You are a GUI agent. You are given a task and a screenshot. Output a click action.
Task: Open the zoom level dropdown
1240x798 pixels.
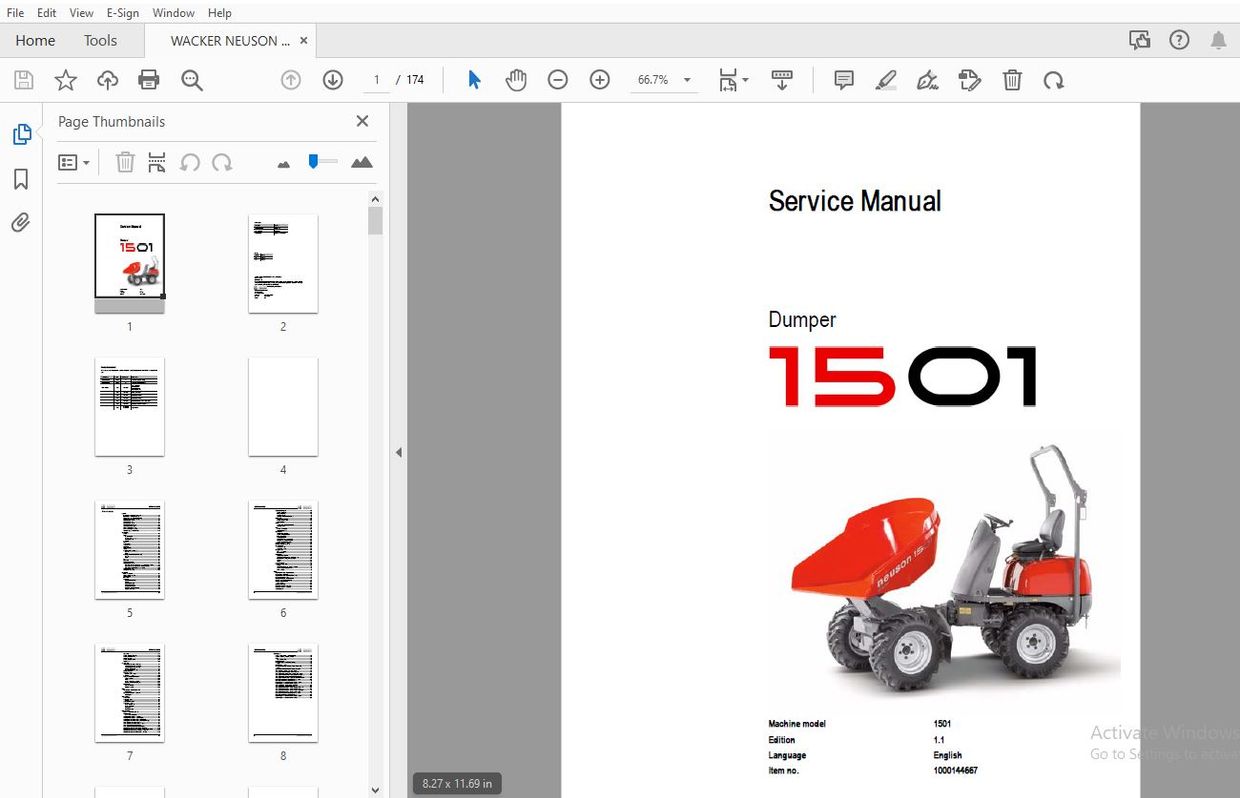[686, 79]
